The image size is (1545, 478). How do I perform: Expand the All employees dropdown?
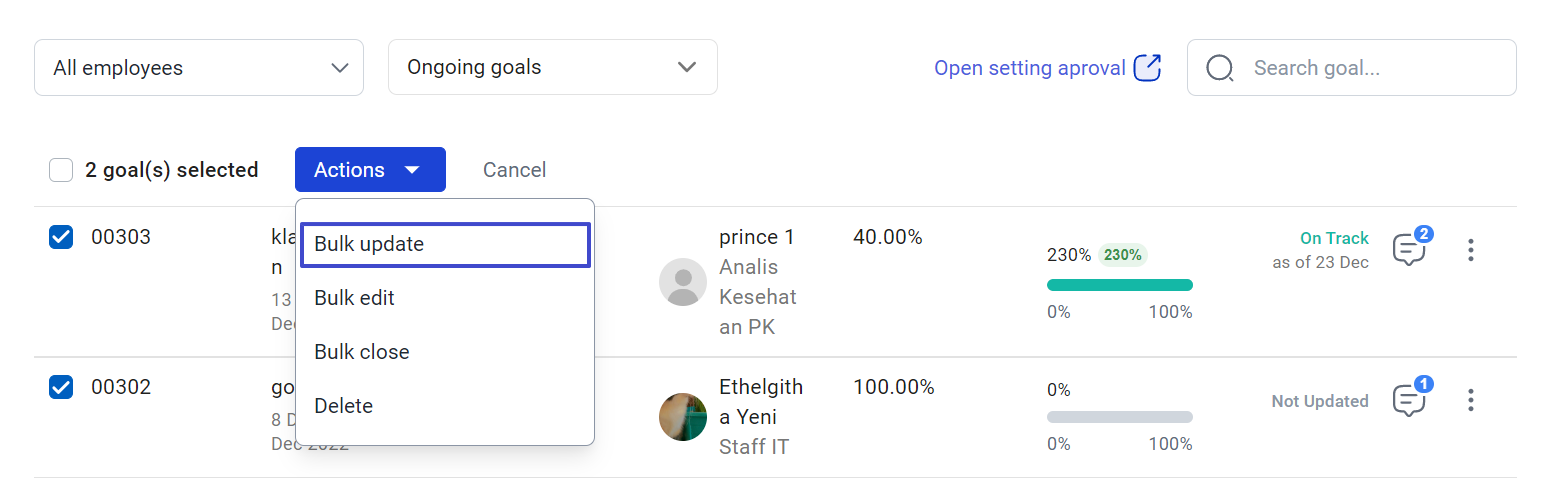(x=199, y=68)
